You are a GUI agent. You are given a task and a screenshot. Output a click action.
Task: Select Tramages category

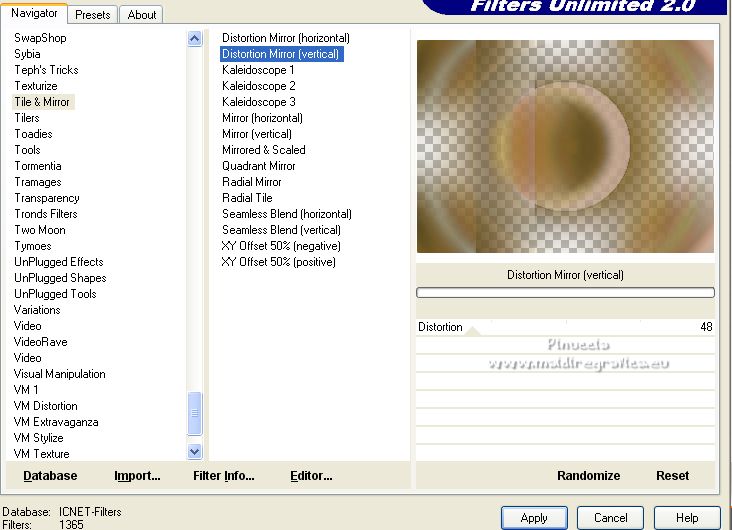pyautogui.click(x=38, y=182)
